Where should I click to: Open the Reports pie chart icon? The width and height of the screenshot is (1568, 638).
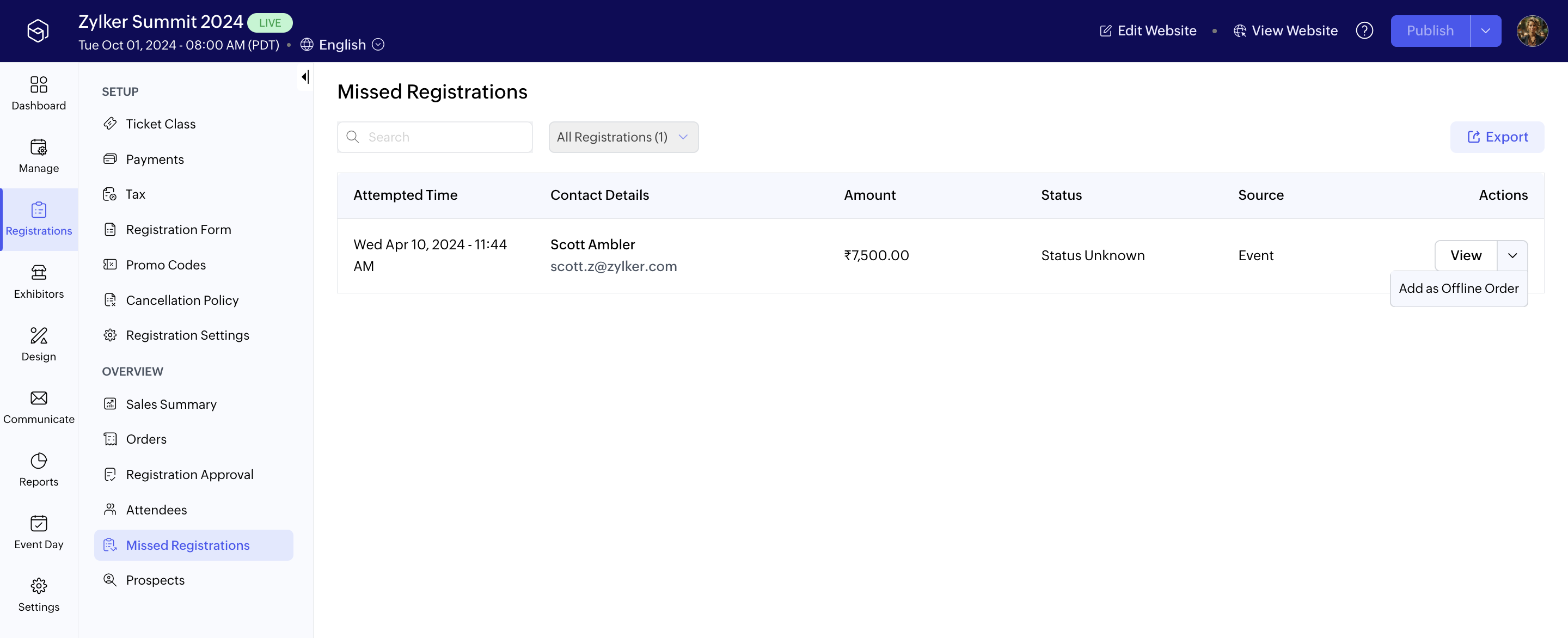tap(38, 460)
